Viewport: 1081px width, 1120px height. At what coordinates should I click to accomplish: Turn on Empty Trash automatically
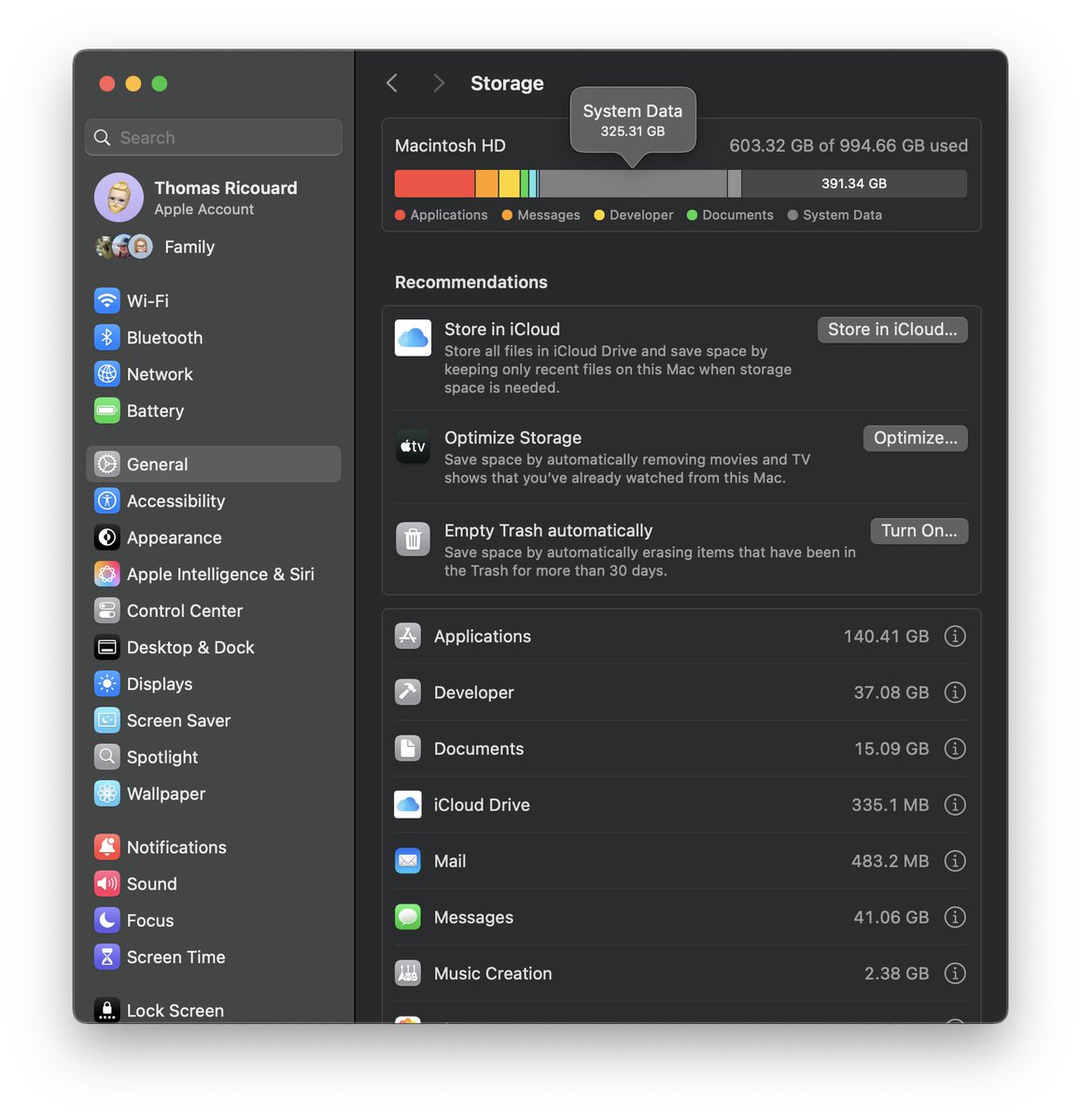click(919, 530)
